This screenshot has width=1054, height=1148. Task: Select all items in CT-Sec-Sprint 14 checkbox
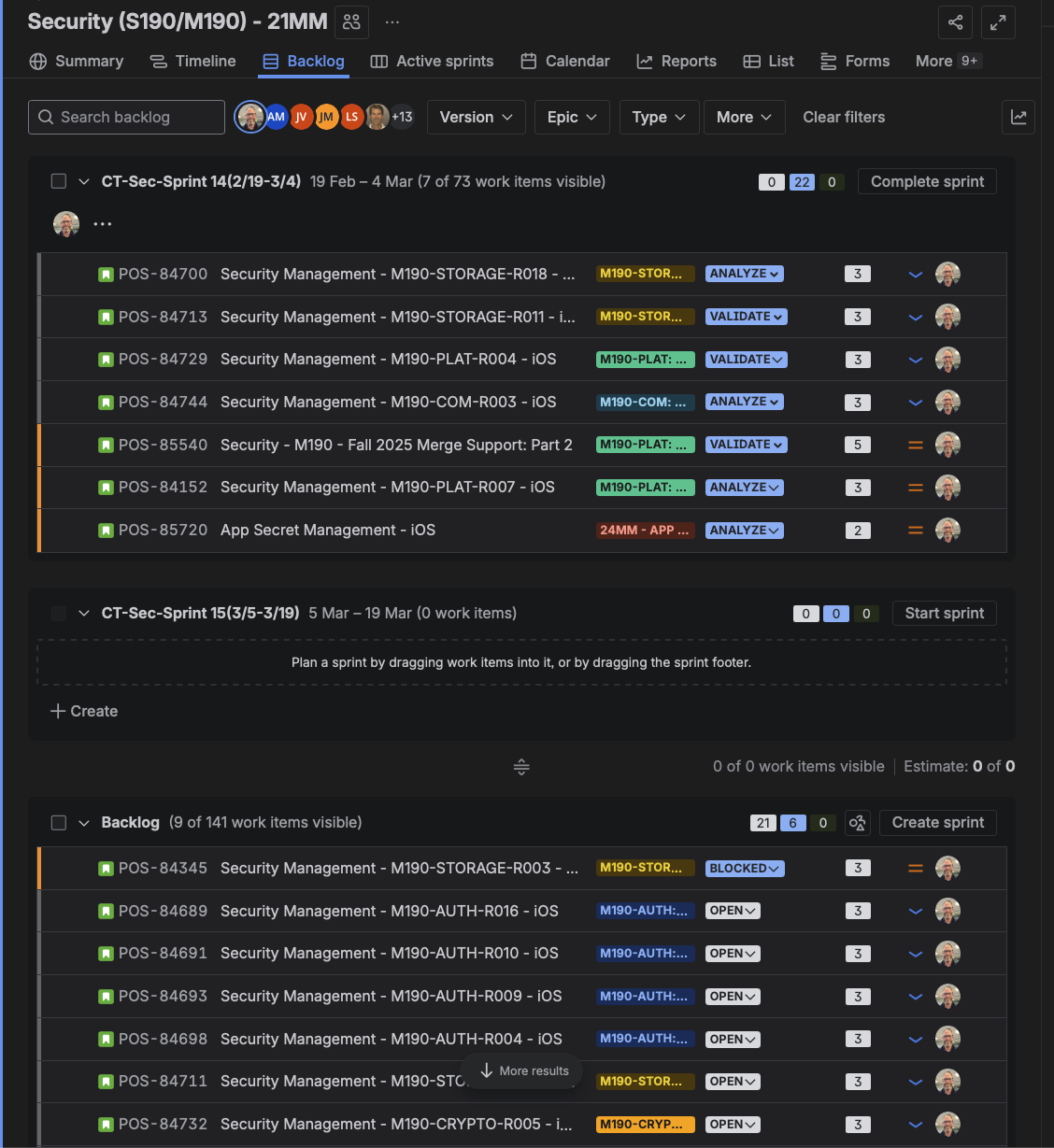(59, 181)
